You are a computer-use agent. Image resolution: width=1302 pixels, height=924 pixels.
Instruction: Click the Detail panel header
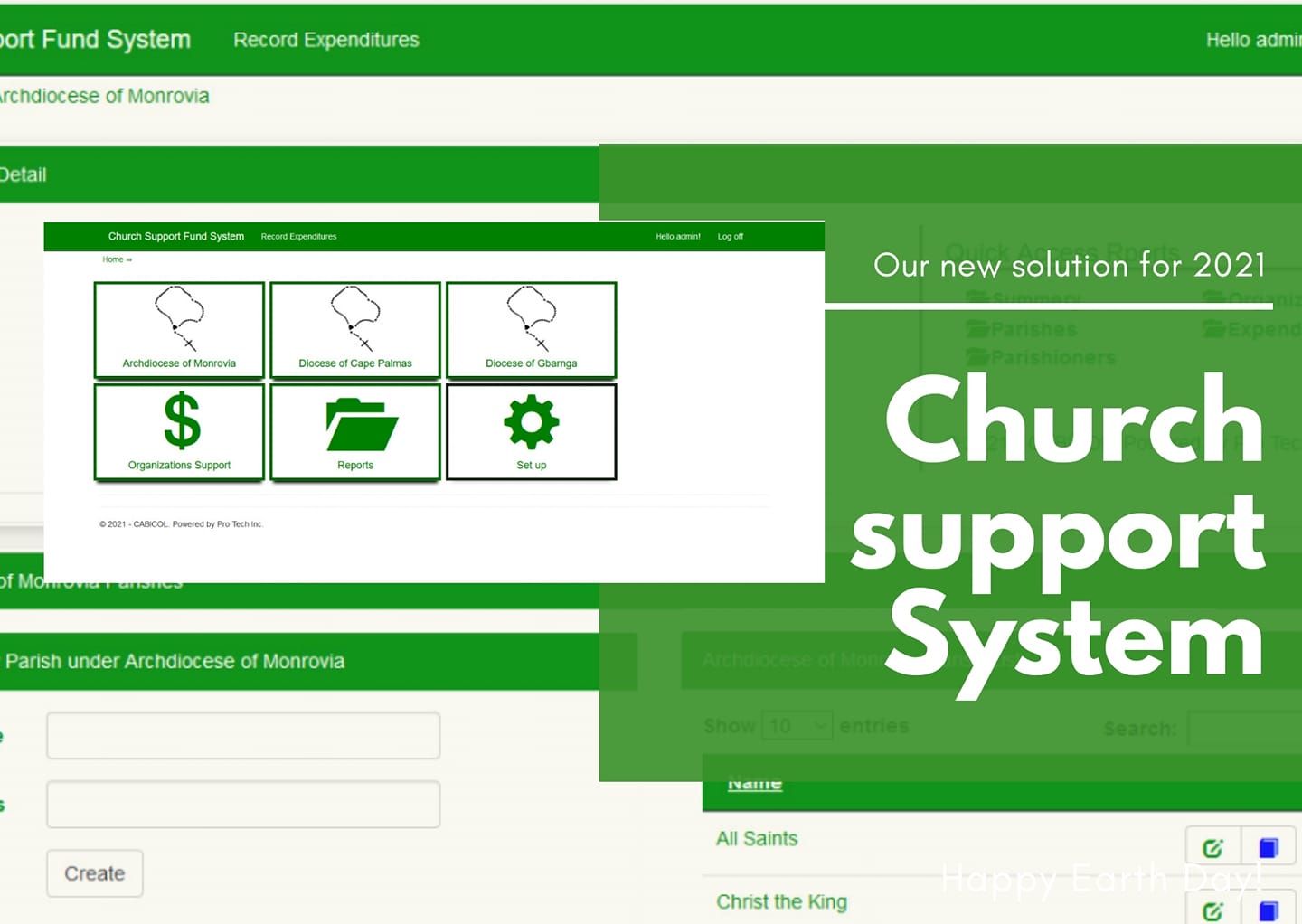click(299, 174)
